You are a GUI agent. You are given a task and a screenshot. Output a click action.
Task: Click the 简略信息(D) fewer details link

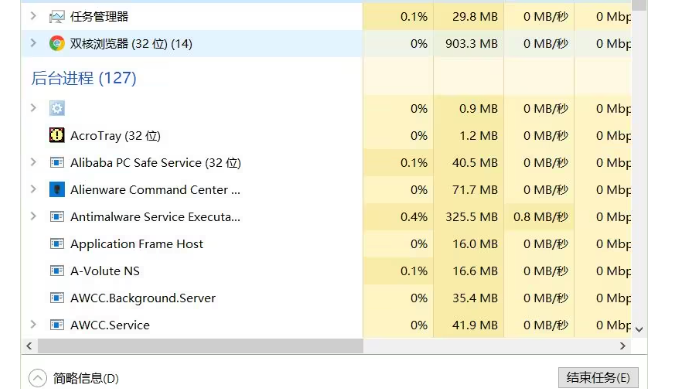[86, 378]
